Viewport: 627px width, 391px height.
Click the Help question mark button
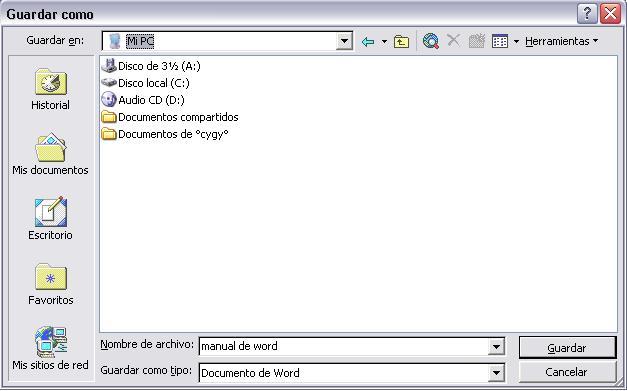(x=587, y=14)
